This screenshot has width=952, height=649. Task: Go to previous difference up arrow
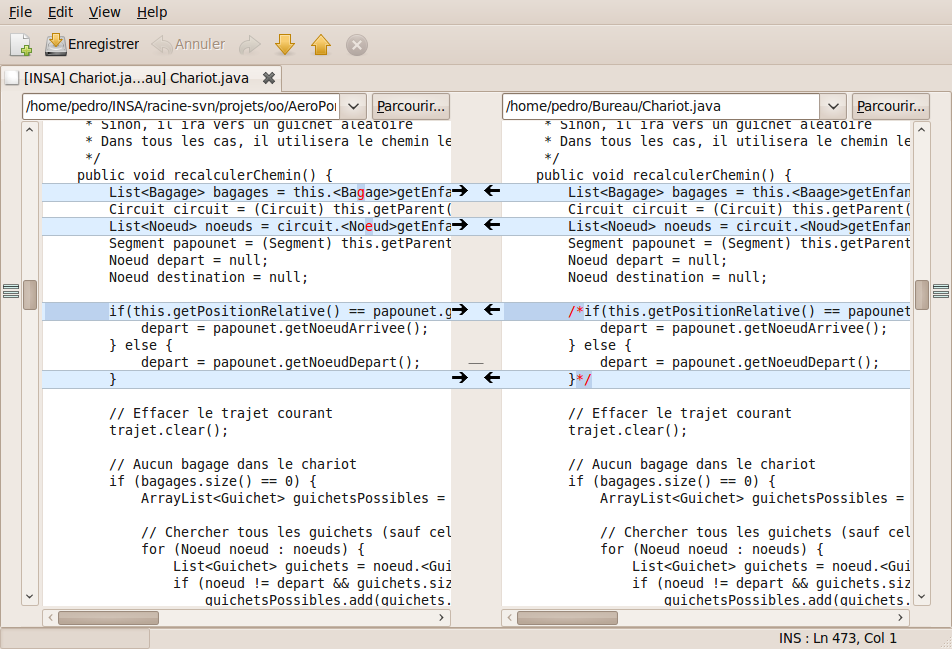pyautogui.click(x=320, y=45)
